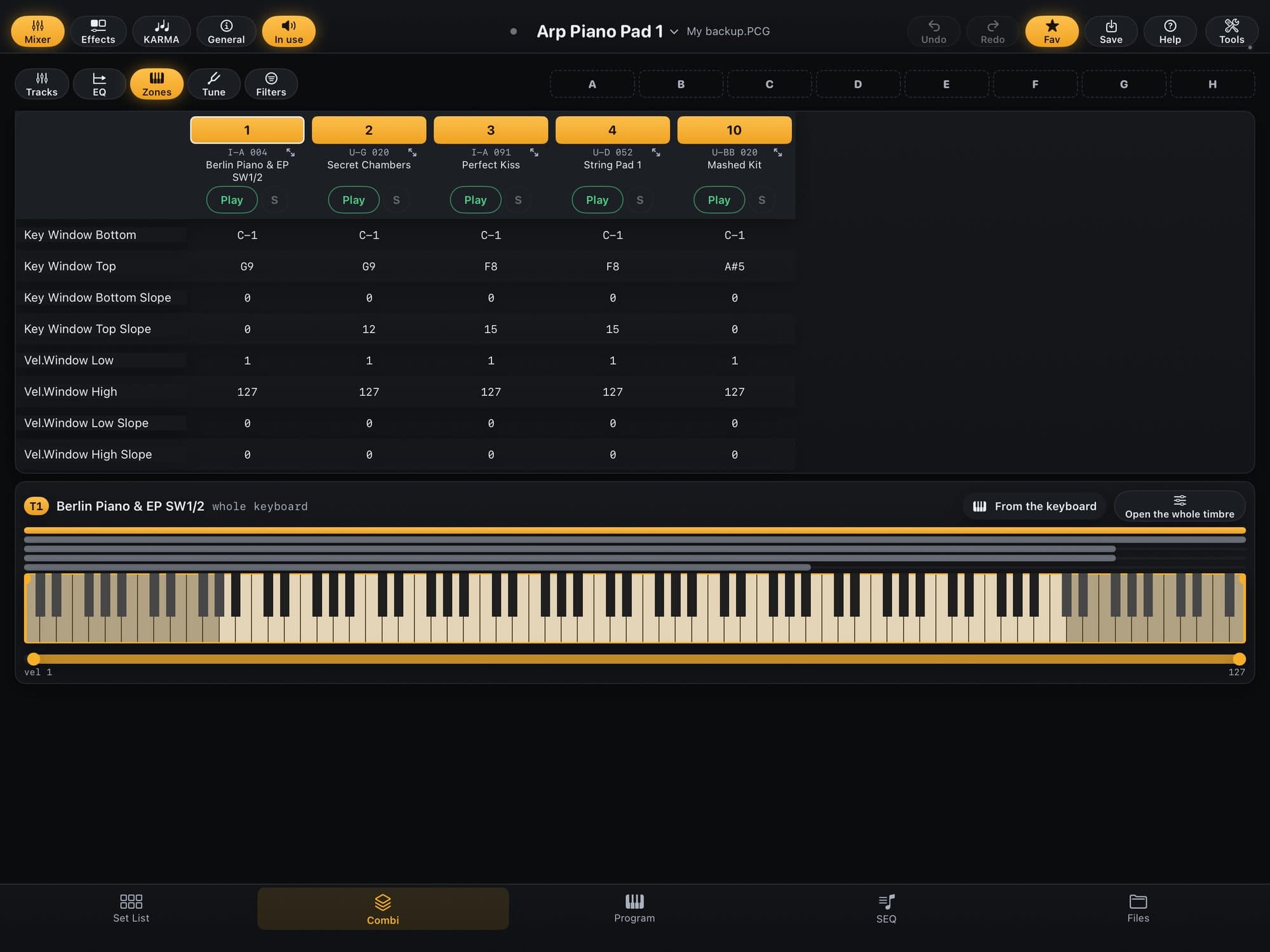Viewport: 1270px width, 952px height.
Task: Open the KARMA section
Action: pos(161,31)
